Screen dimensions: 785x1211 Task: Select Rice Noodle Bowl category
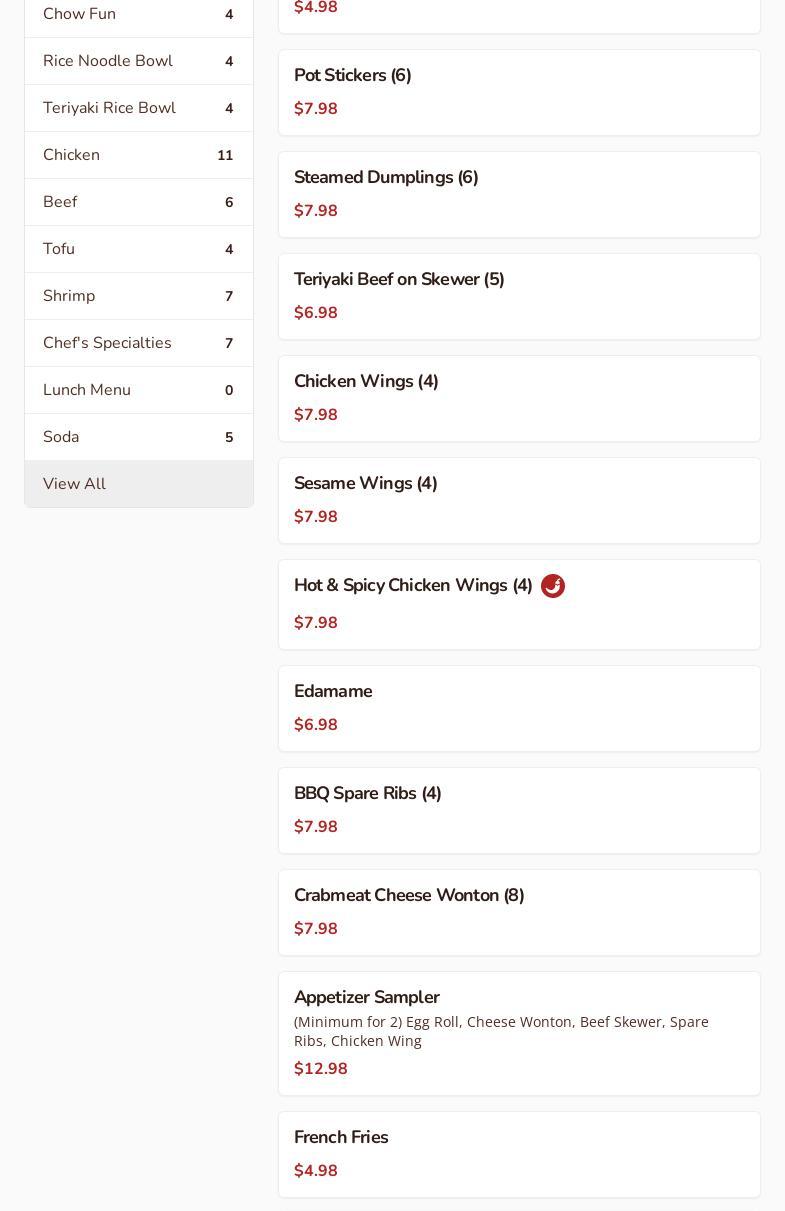pyautogui.click(x=138, y=61)
